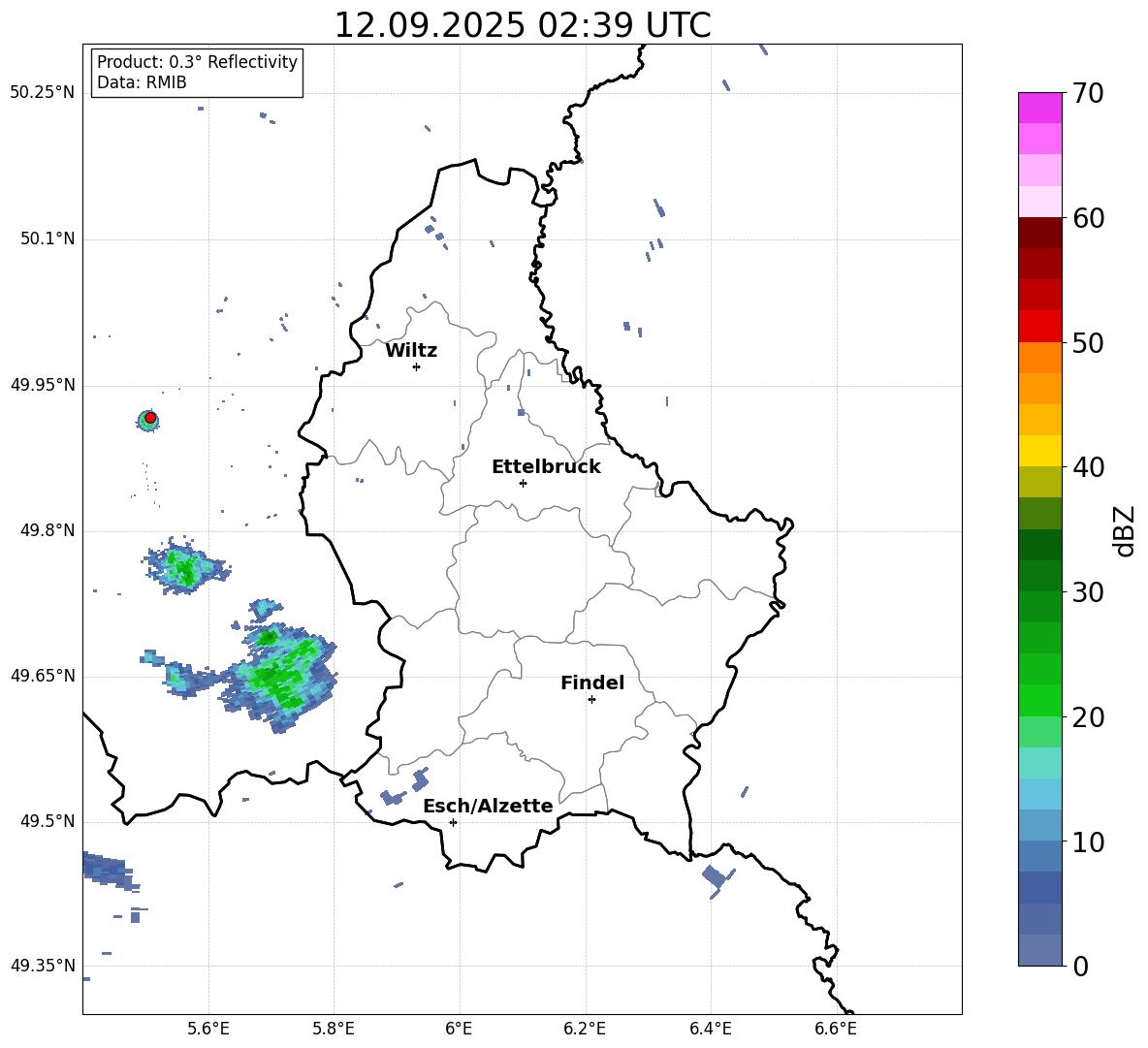Screen dimensions: 1148x1048
Task: Click the radar echo cell near 49.8°N
Action: pyautogui.click(x=185, y=566)
